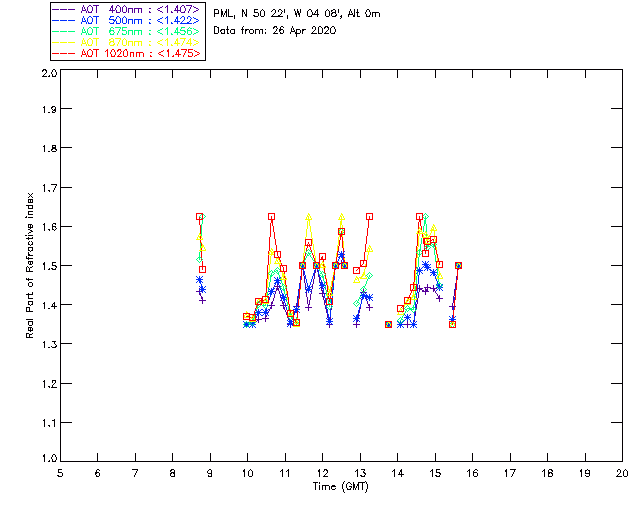Click the isolated data marker near 13.75 GMT
Viewport: 640px width, 512px height.
click(x=389, y=325)
